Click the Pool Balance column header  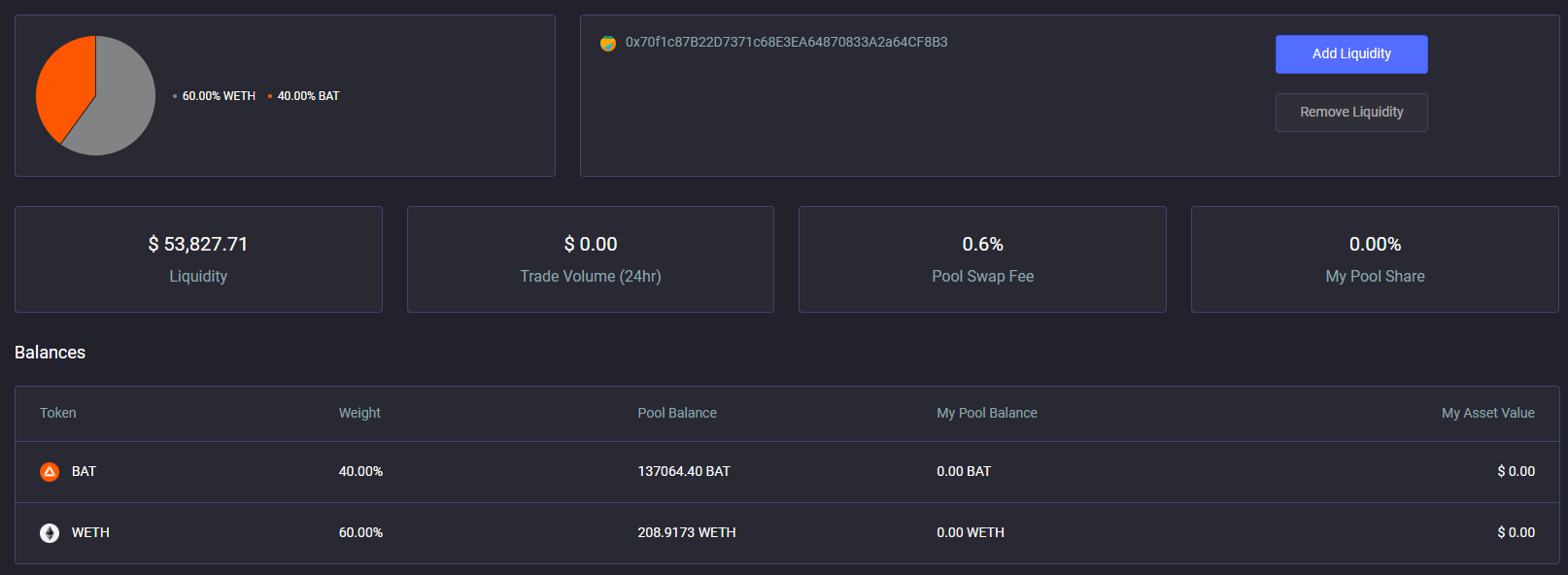pos(677,413)
